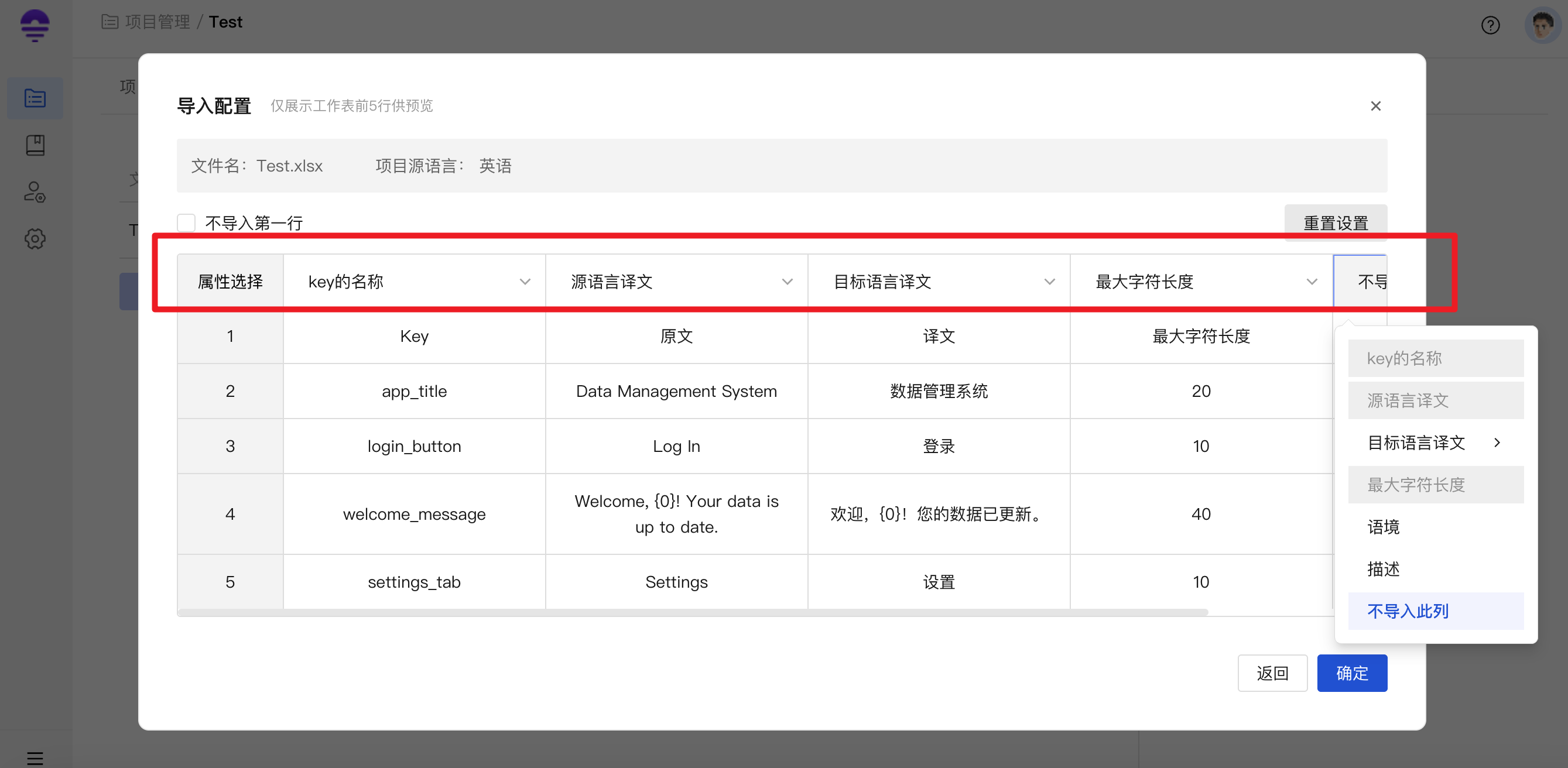The height and width of the screenshot is (768, 1568).
Task: Click the 原文 cell in row 1
Action: [x=676, y=336]
